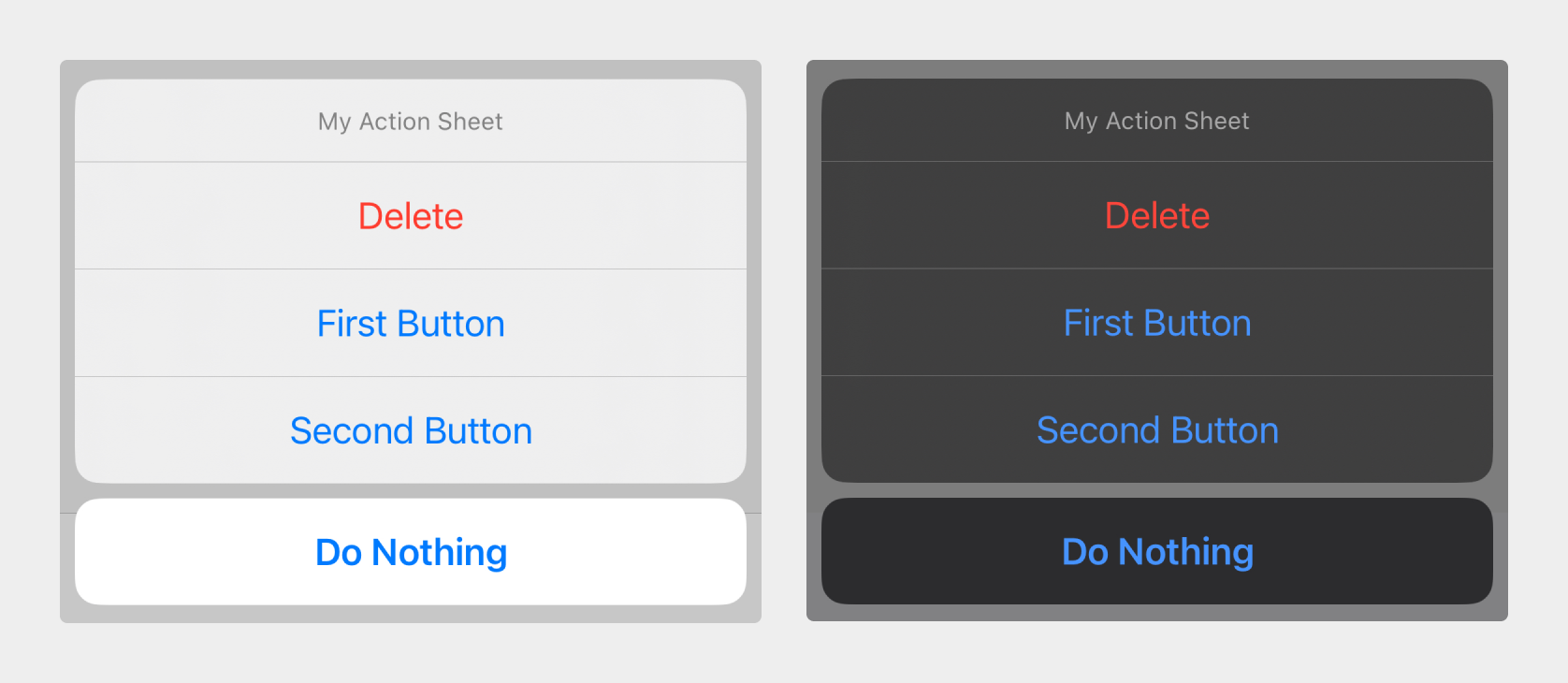This screenshot has height=683, width=1568.
Task: Choose First Button in the dark action sheet
Action: [x=1157, y=323]
